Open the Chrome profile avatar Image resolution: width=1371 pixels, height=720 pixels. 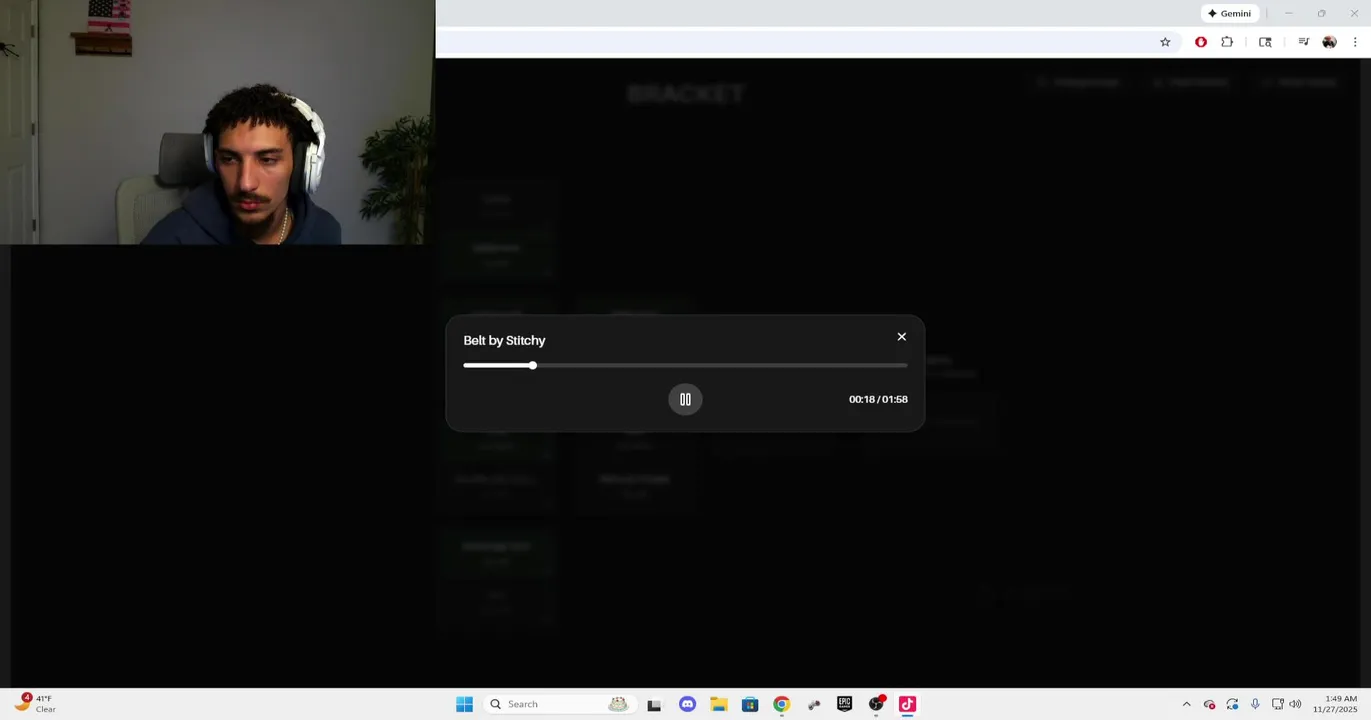(x=1329, y=42)
